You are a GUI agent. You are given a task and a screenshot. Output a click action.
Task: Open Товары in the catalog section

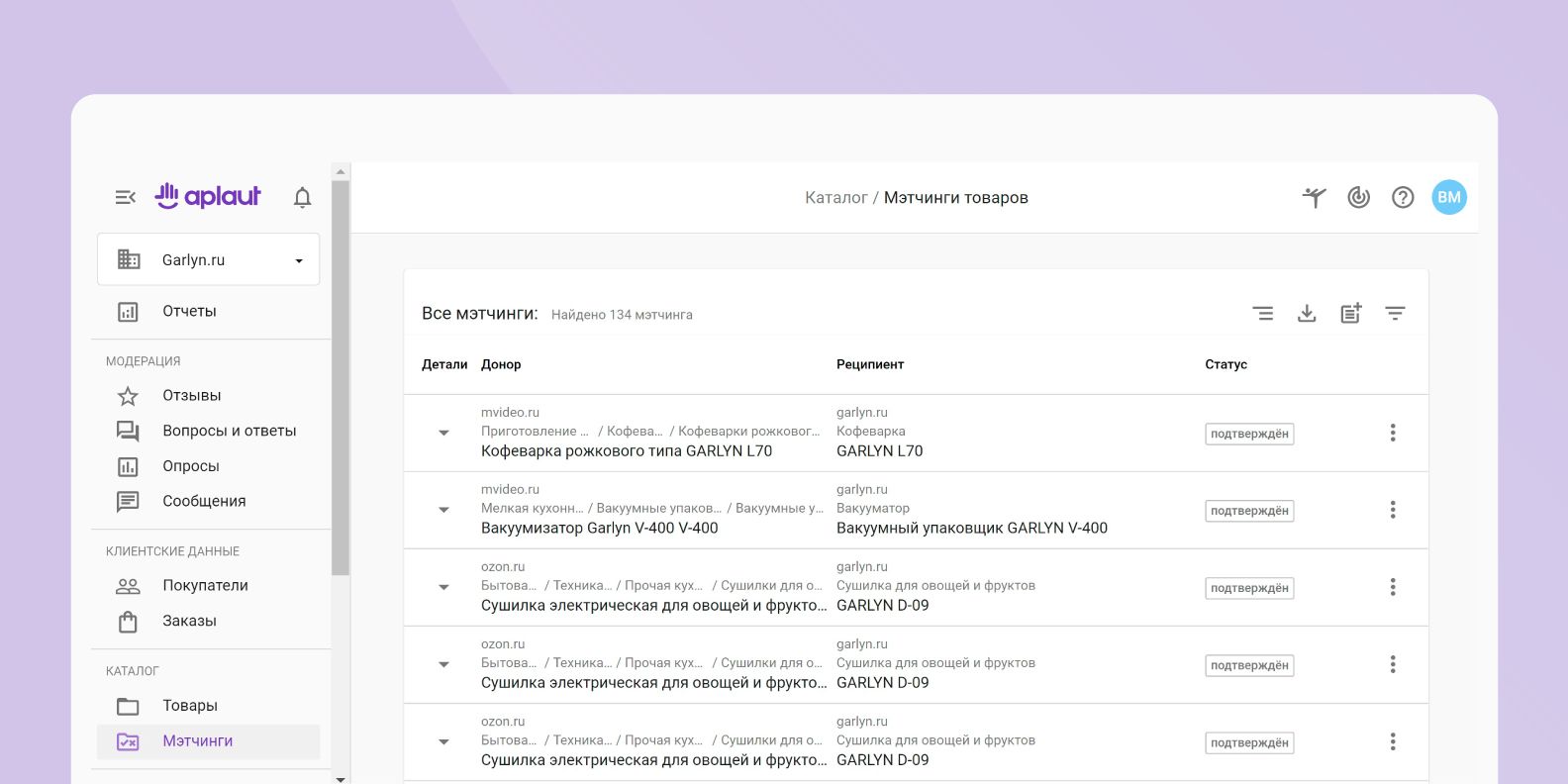190,706
